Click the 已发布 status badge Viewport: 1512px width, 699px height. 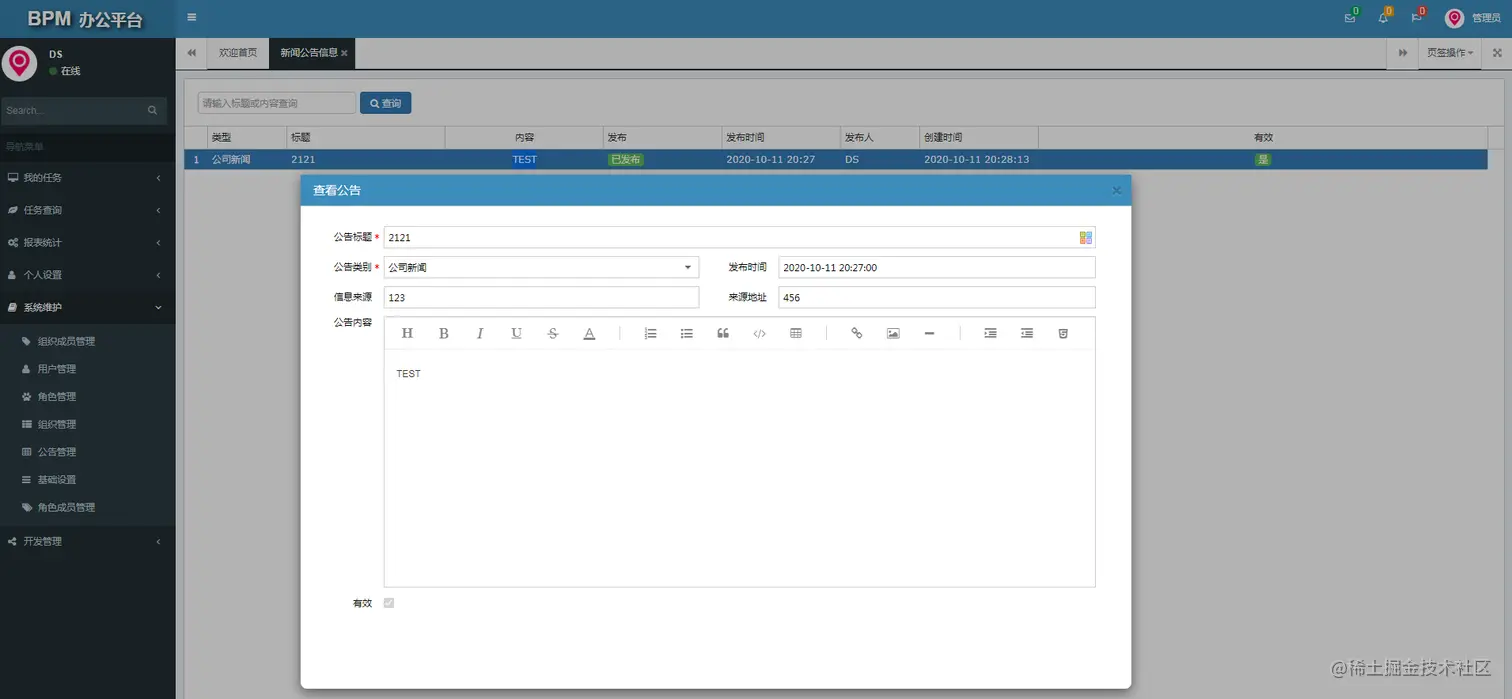(x=625, y=159)
